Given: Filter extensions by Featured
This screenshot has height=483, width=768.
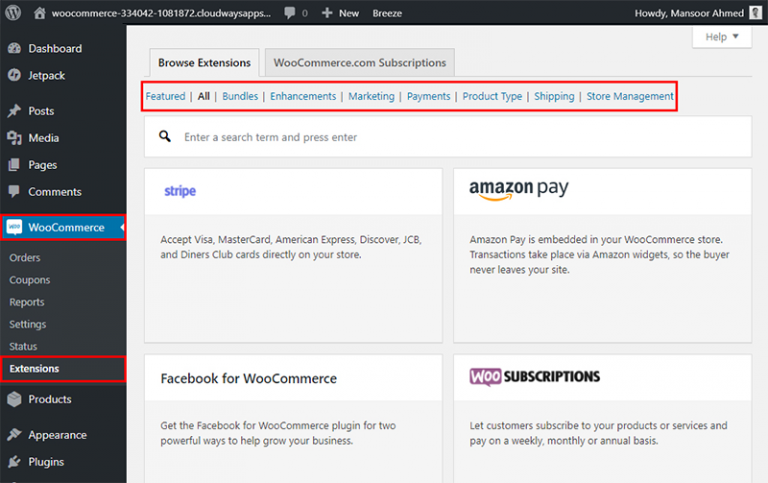Looking at the screenshot, I should pos(166,96).
